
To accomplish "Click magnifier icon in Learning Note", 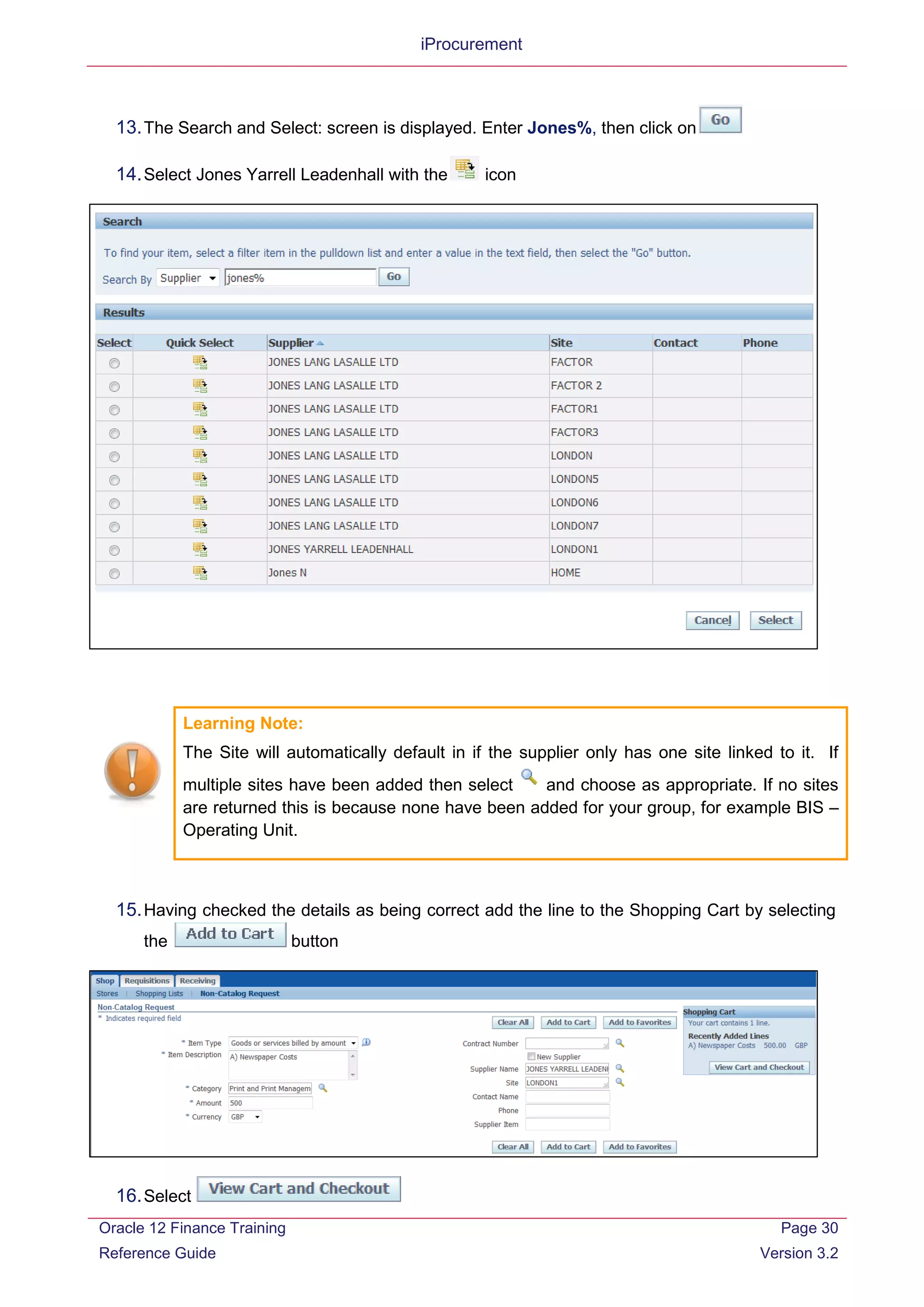I will pos(529,777).
